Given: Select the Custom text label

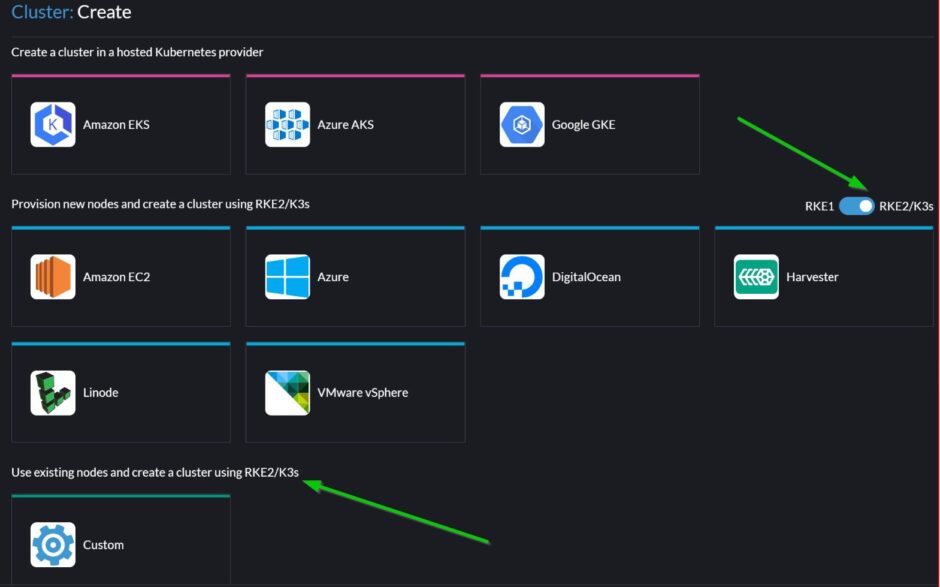Looking at the screenshot, I should 103,545.
